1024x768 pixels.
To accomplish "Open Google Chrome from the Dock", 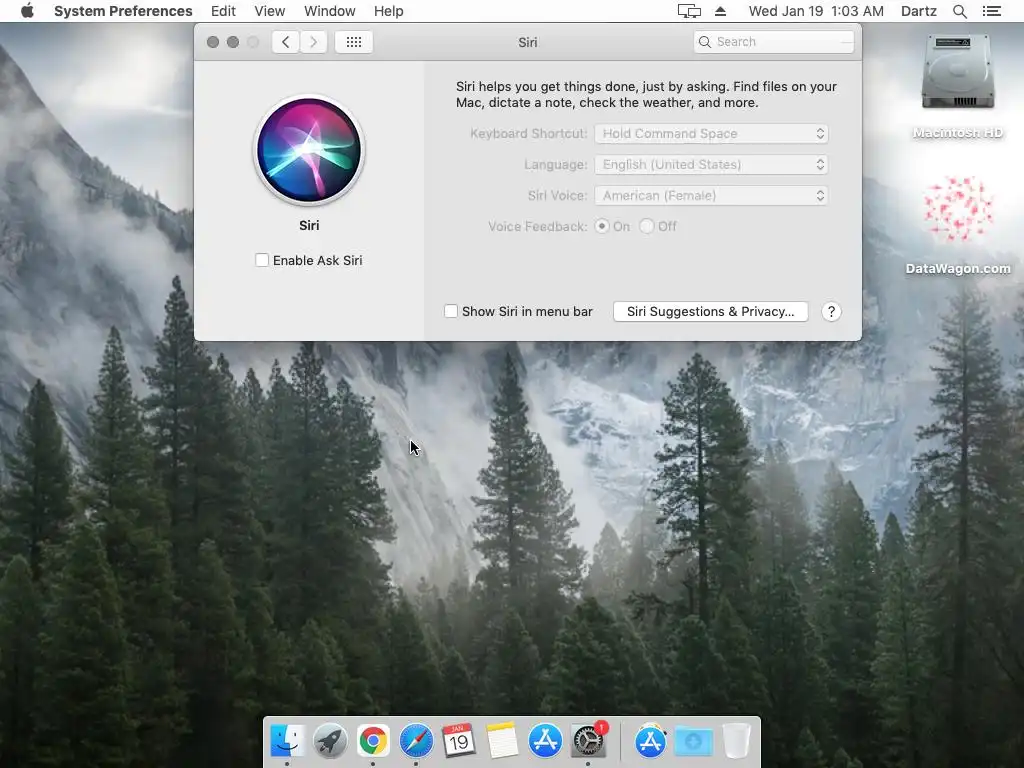I will point(373,741).
